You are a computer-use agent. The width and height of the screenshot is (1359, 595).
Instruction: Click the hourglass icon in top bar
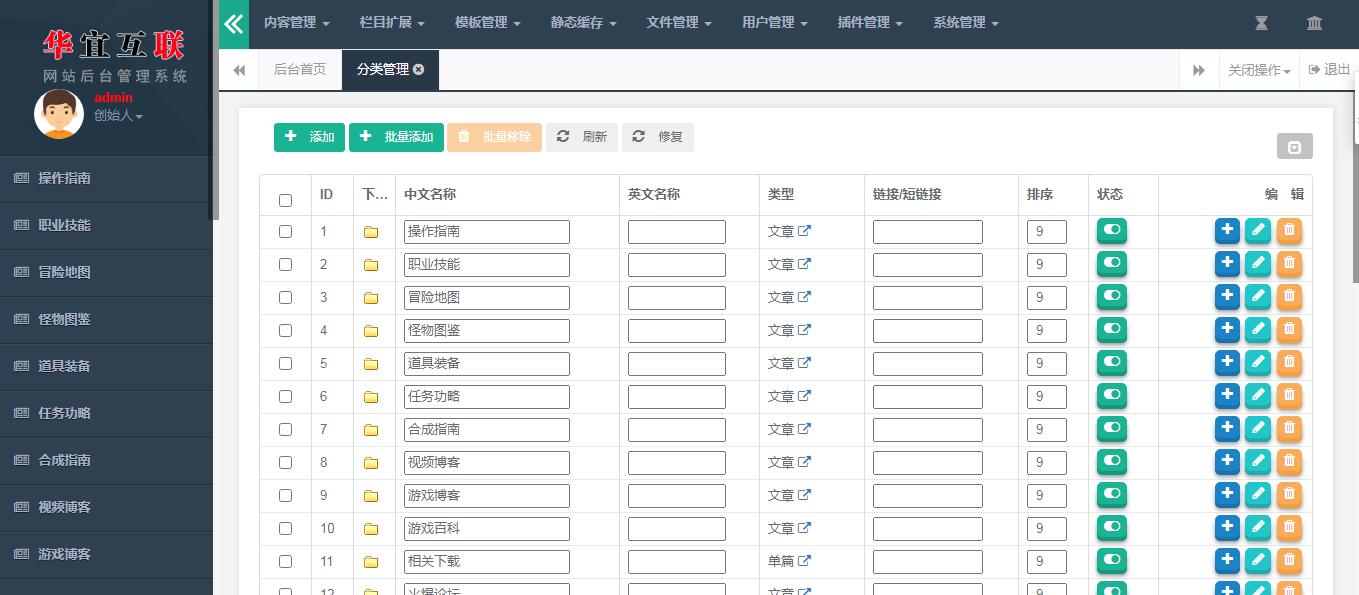(1261, 23)
